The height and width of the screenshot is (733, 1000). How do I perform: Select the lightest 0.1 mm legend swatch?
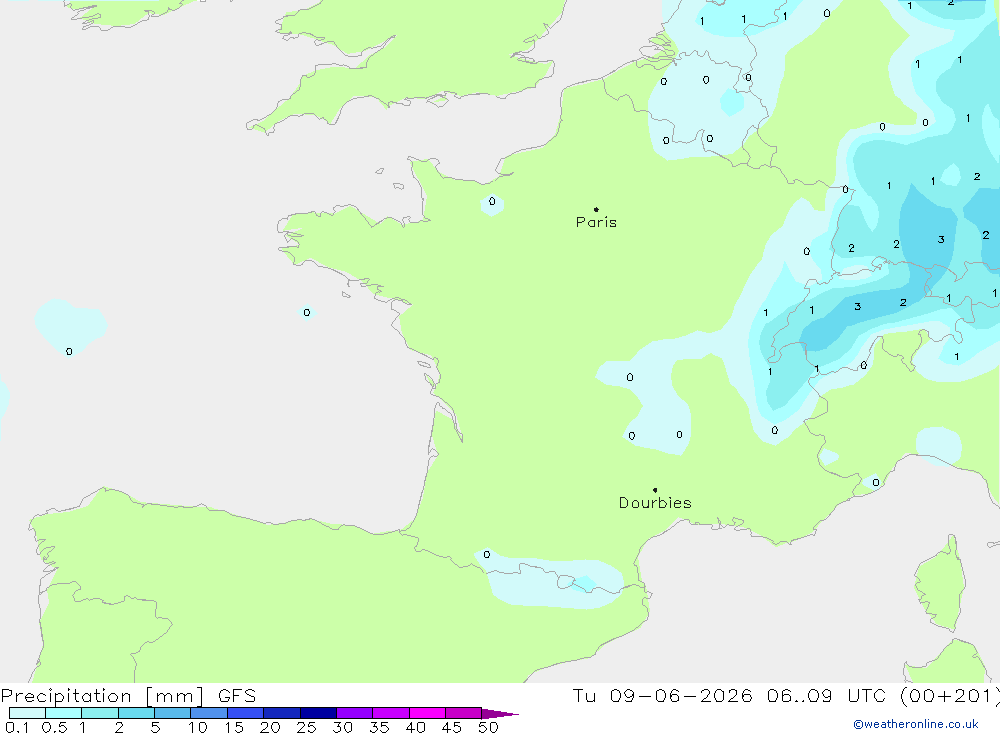(27, 713)
